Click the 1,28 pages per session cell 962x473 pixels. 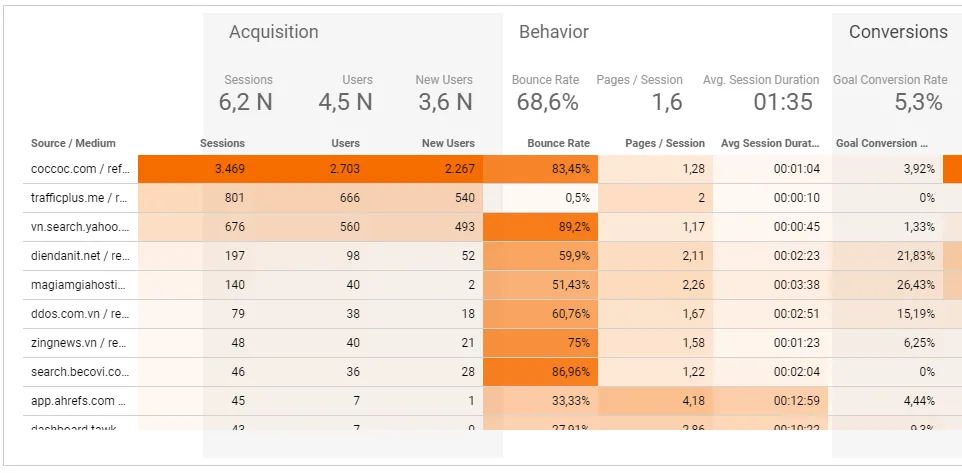656,169
